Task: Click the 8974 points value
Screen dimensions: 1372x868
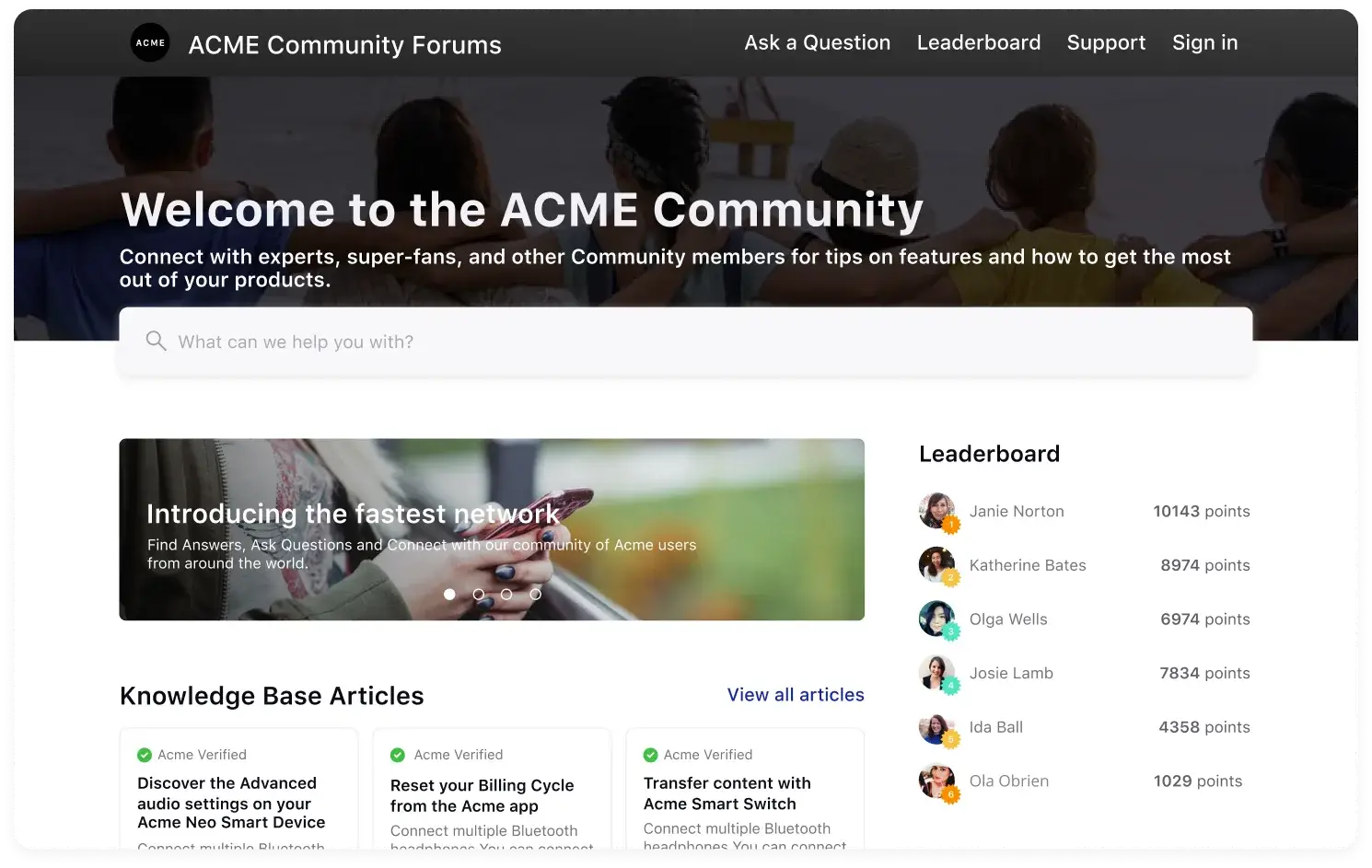Action: tap(1205, 565)
